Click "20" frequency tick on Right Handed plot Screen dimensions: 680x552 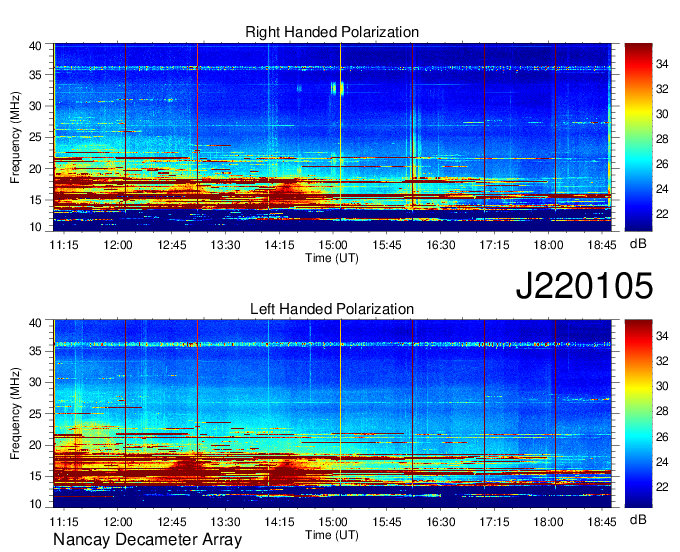[x=36, y=169]
